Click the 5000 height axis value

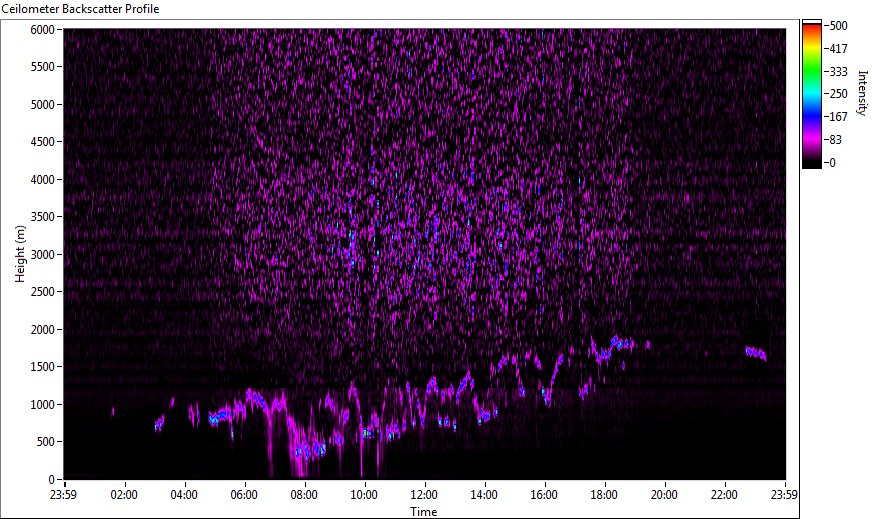[x=42, y=105]
